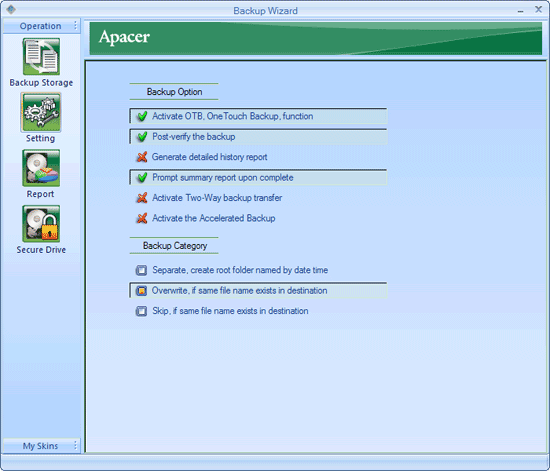The height and width of the screenshot is (471, 550).
Task: Disable Post-verify the backup option
Action: click(x=258, y=136)
